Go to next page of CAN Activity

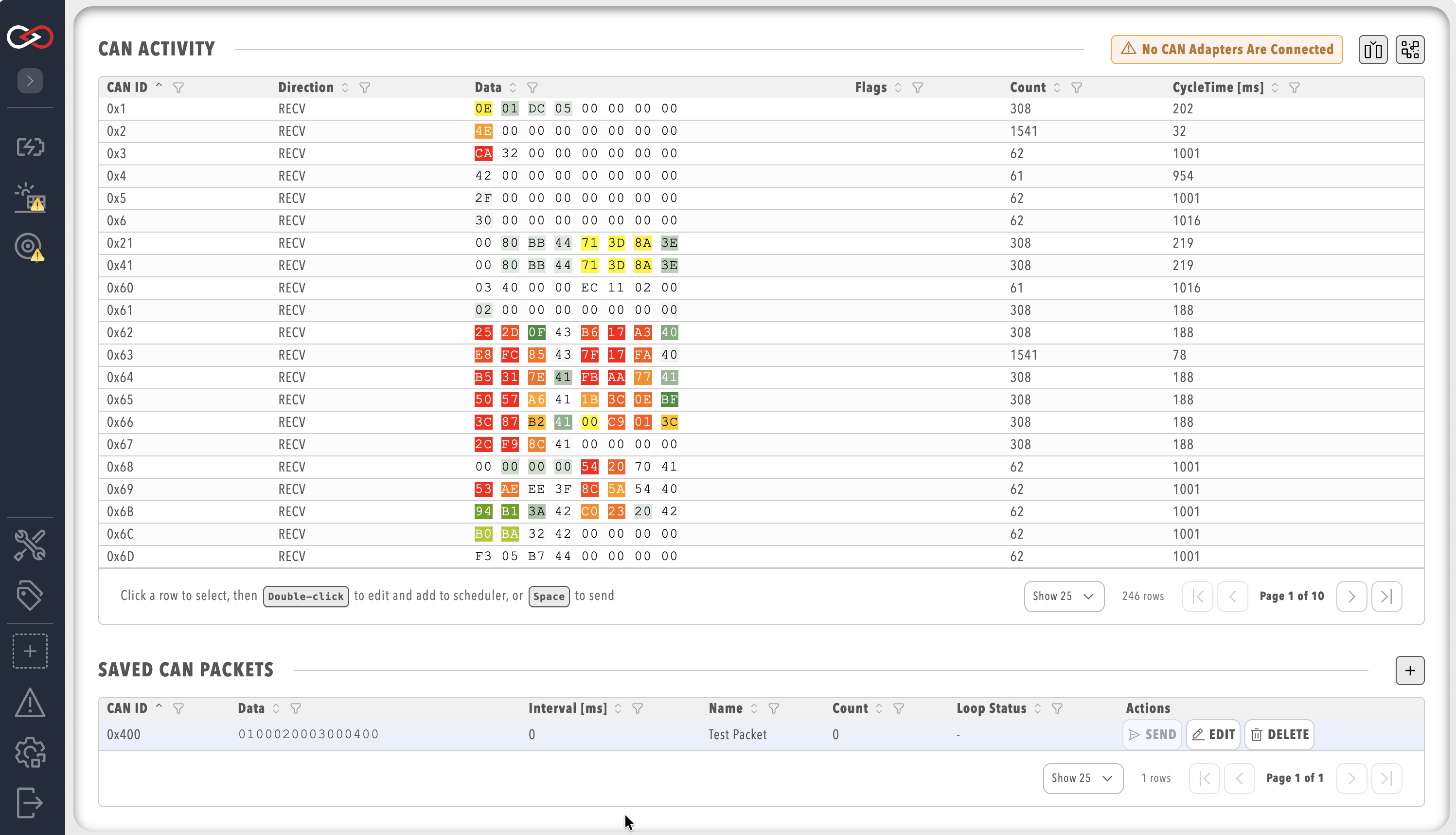[x=1351, y=597]
